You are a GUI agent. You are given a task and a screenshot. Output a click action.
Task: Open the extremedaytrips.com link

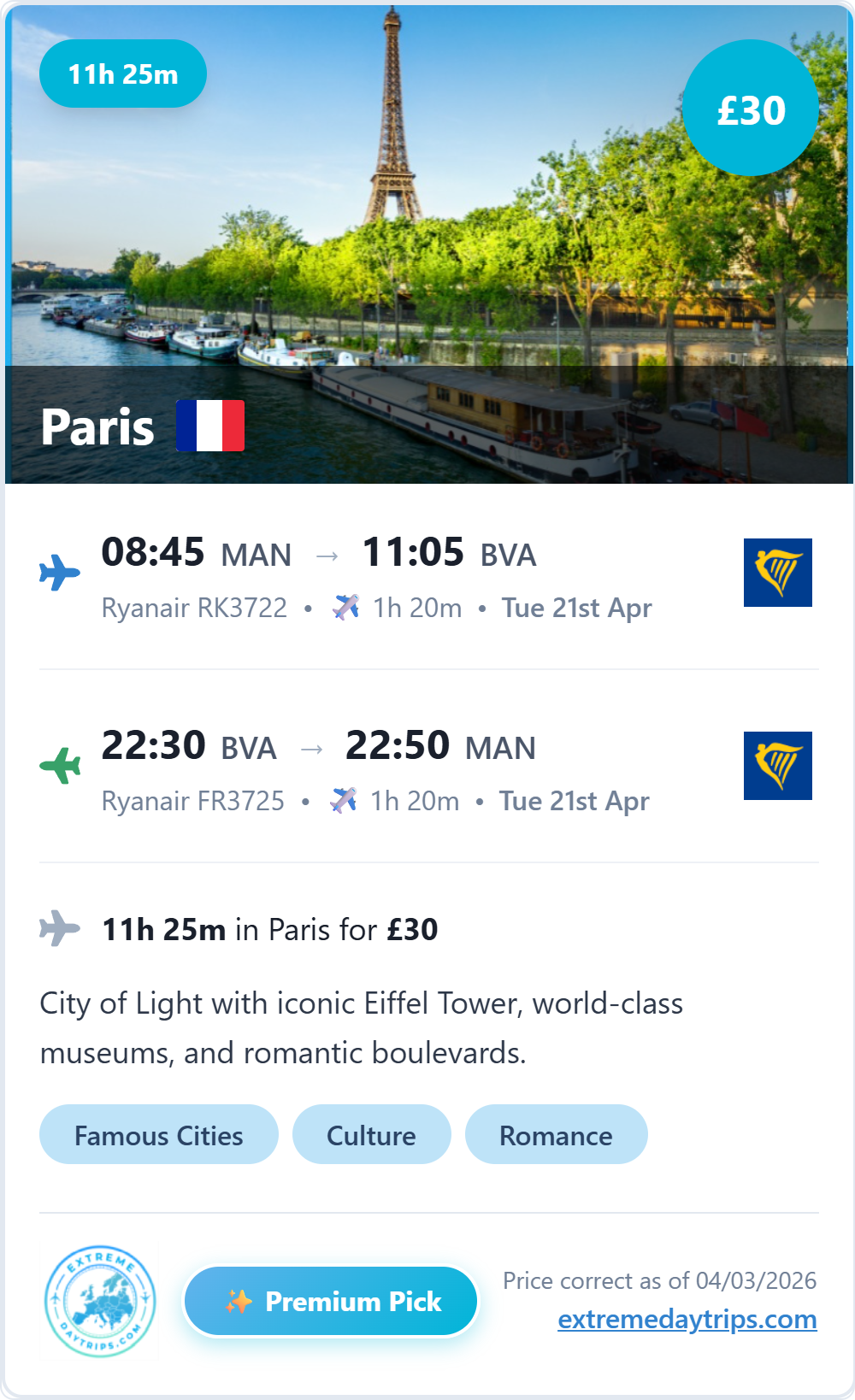[x=687, y=1319]
